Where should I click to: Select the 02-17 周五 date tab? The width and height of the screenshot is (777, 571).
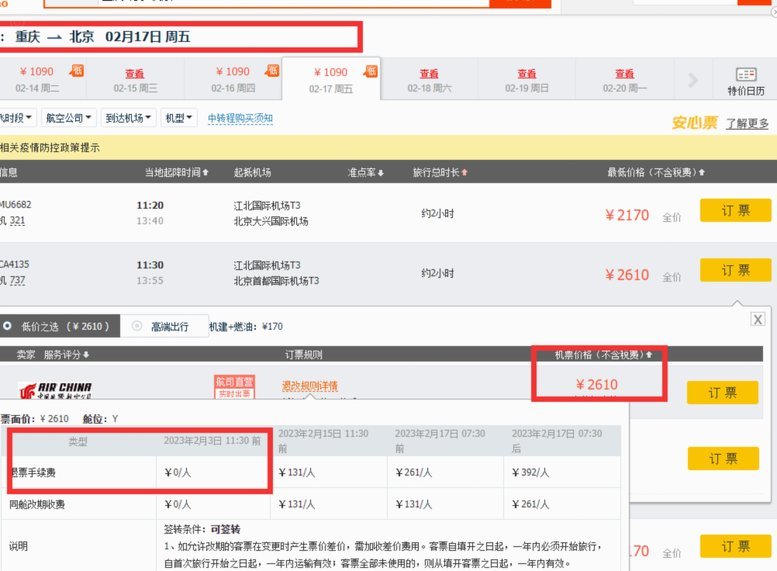[331, 79]
